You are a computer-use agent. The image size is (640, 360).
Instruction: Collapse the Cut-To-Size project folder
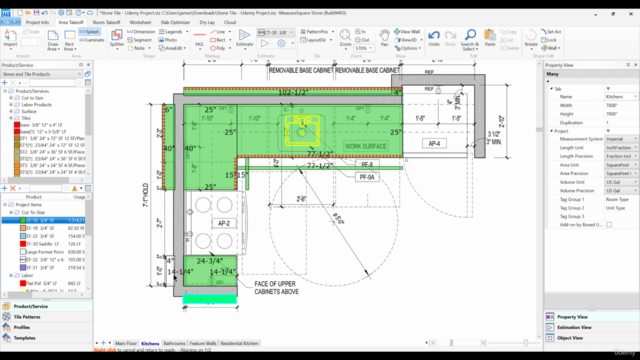tap(11, 212)
